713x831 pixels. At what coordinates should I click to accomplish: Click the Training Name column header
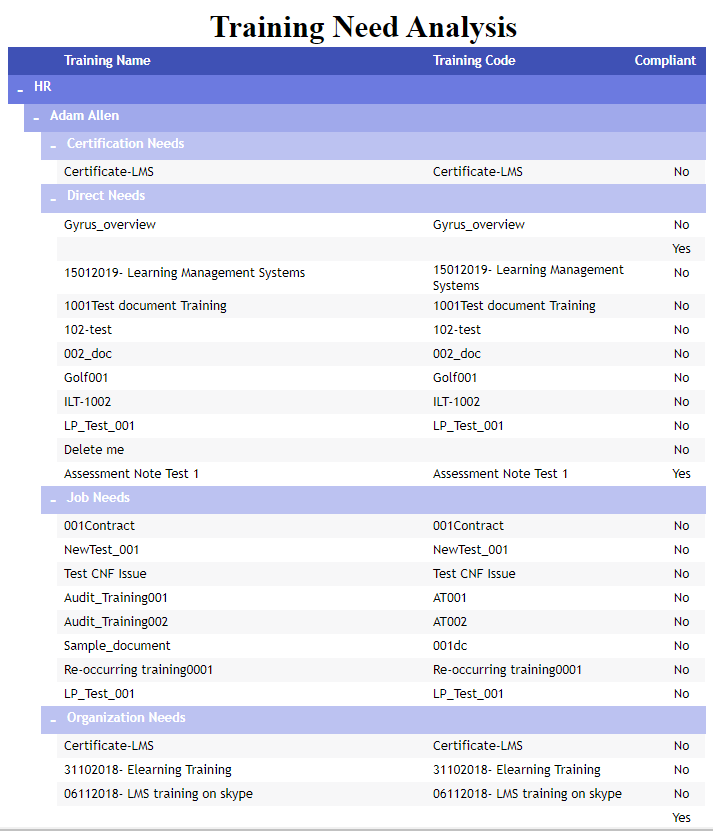tap(107, 61)
